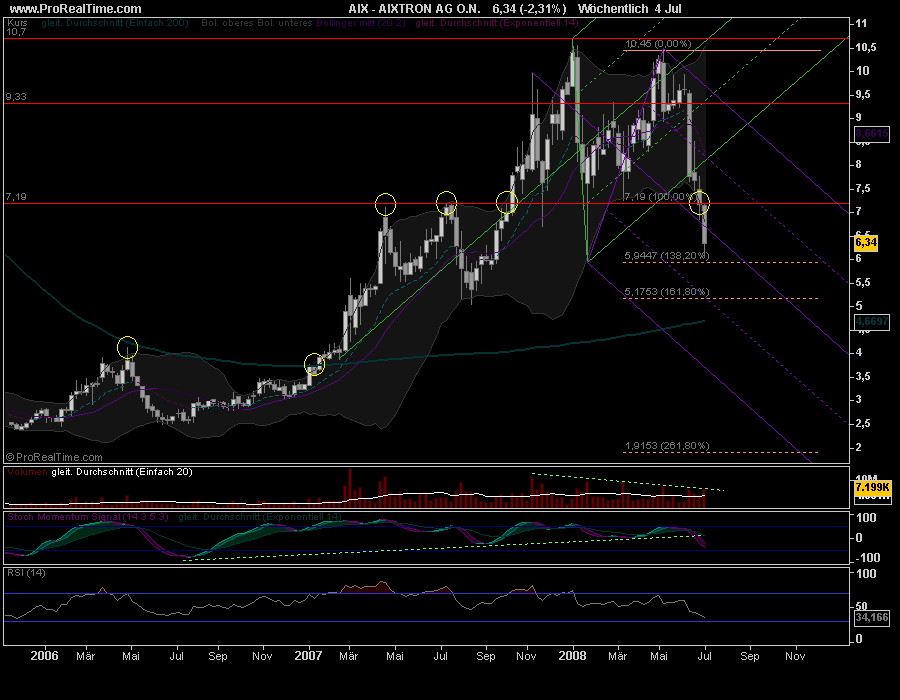Select the Bollinger mitt (20 2) legend
The image size is (900, 700).
pos(361,23)
